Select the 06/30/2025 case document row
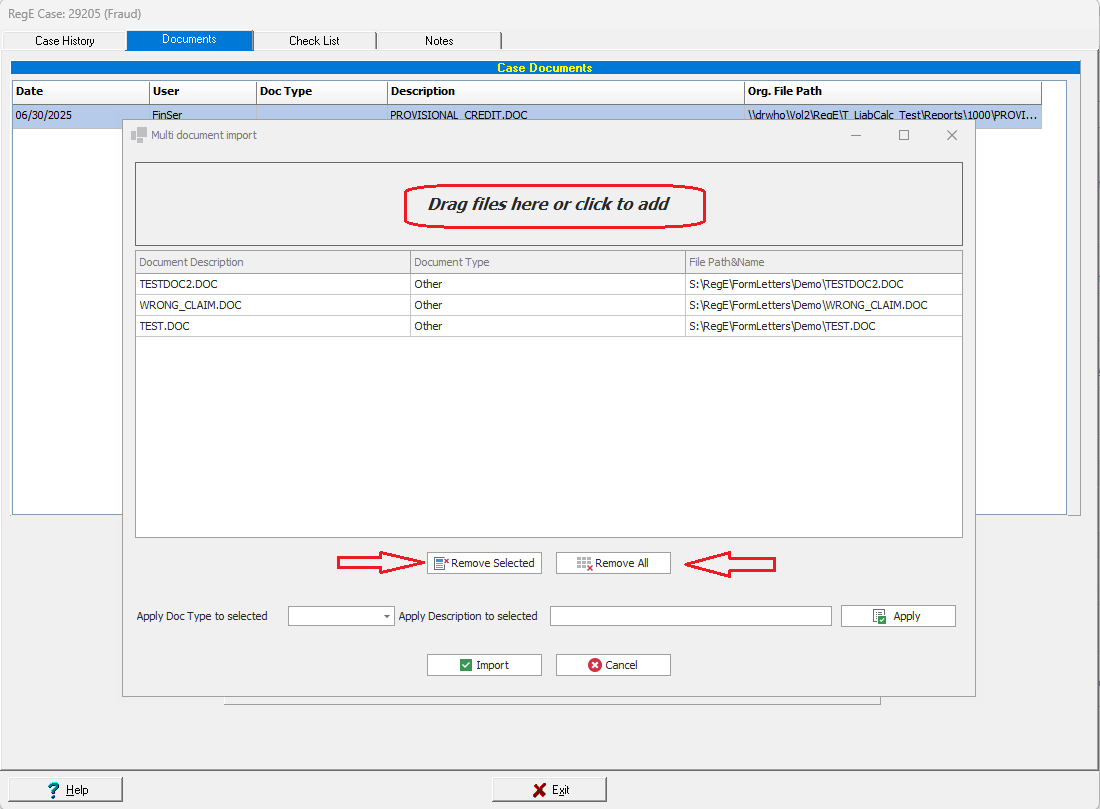This screenshot has width=1100, height=809. pos(527,115)
